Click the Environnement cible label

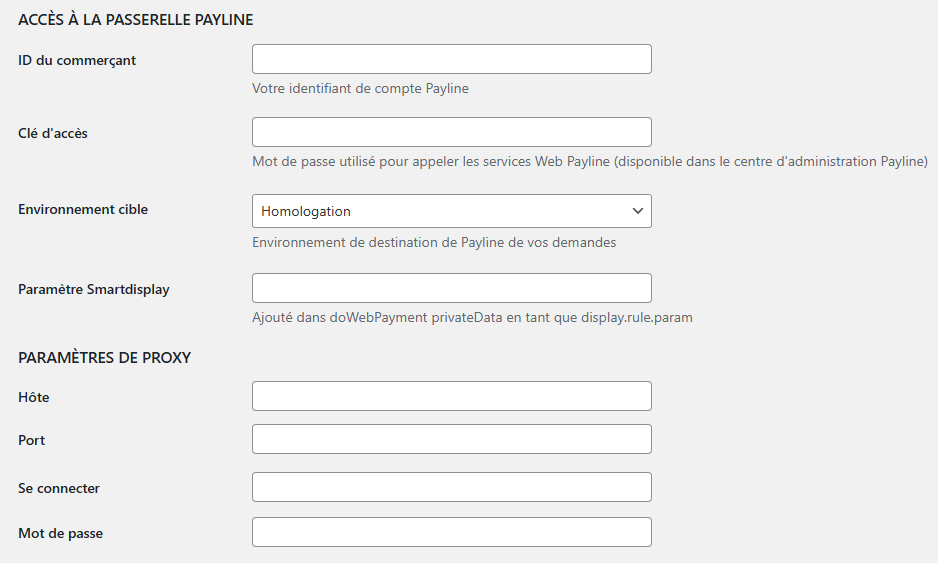point(83,209)
